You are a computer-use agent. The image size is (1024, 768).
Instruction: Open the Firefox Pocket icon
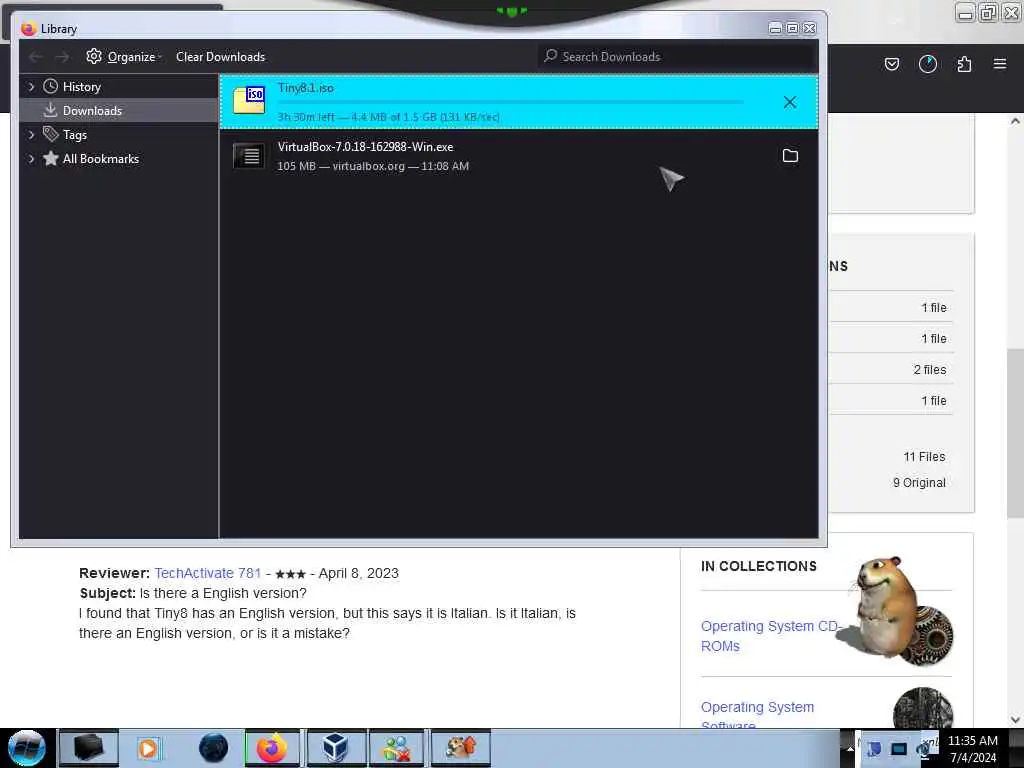pos(891,64)
